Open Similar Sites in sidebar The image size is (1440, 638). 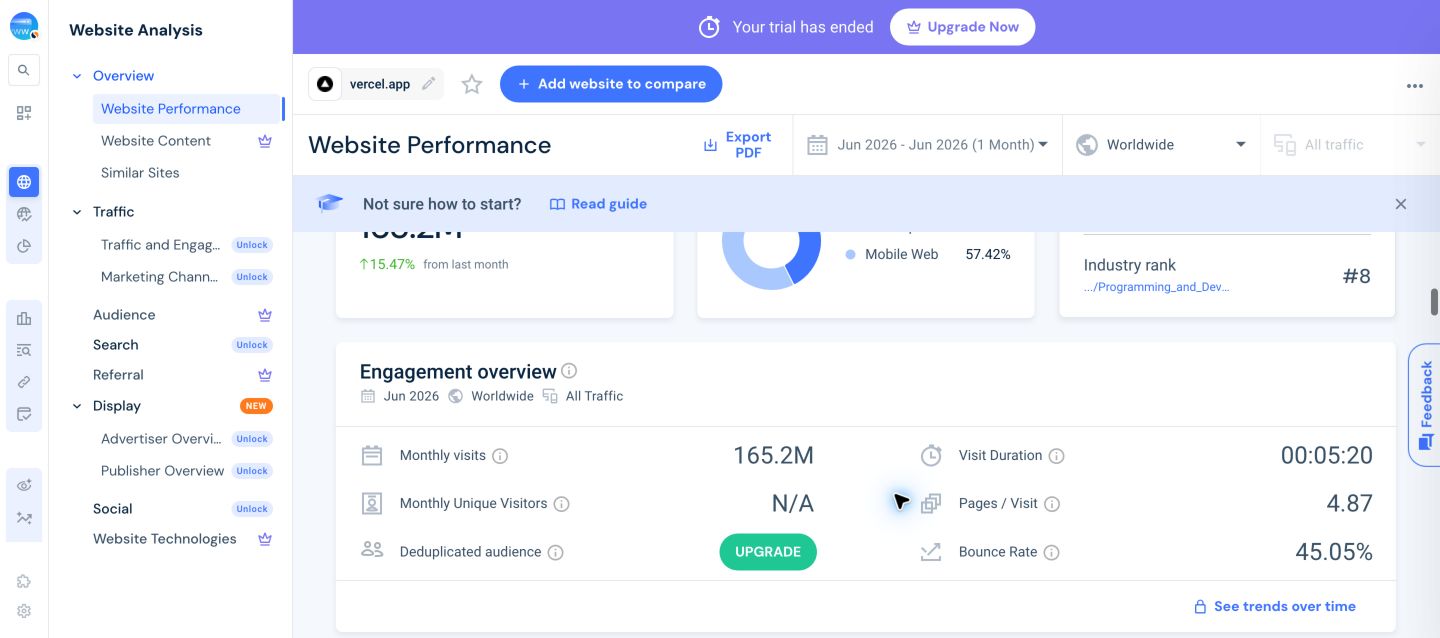tap(140, 173)
